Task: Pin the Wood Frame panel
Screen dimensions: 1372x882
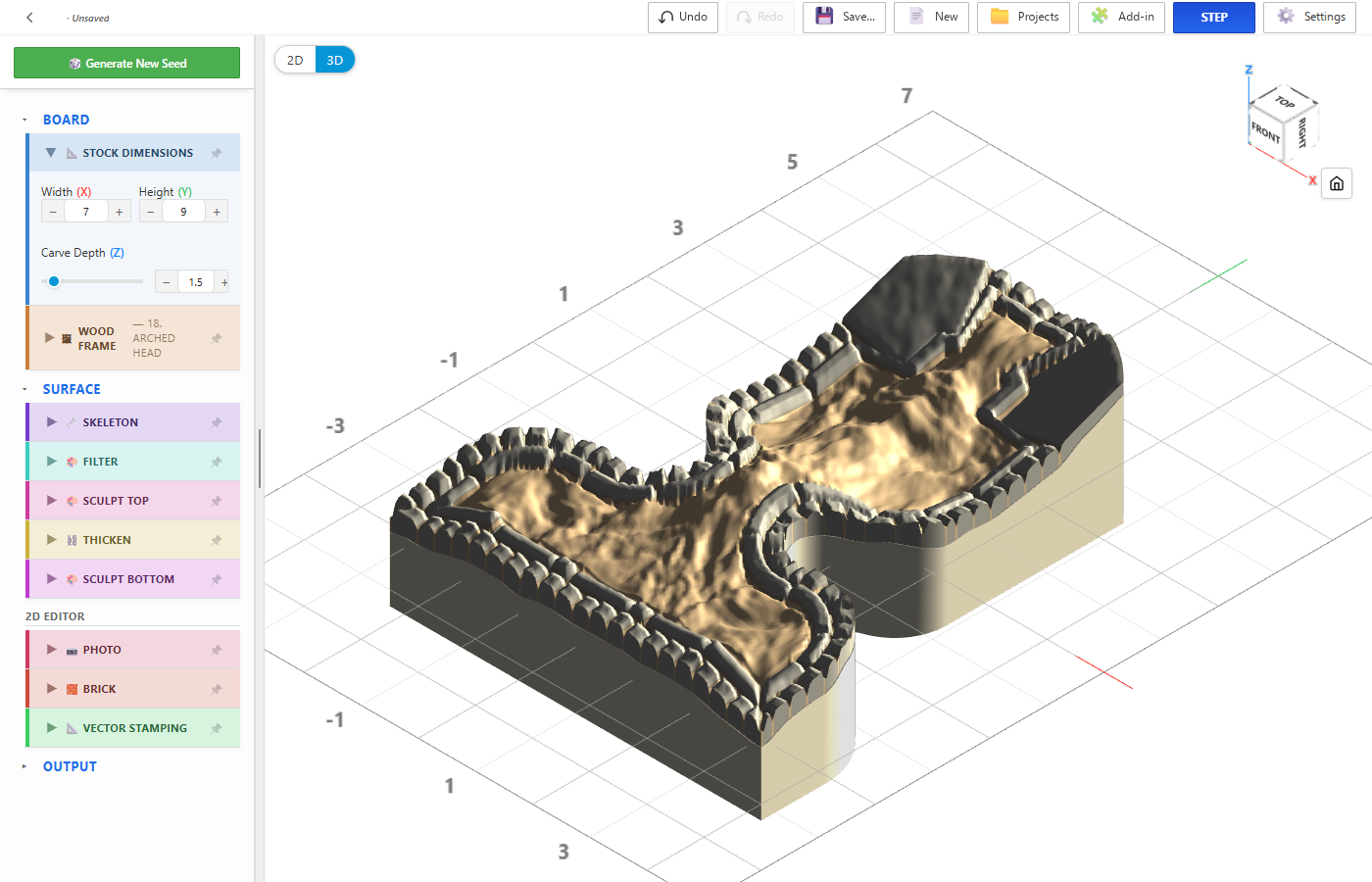Action: [217, 338]
